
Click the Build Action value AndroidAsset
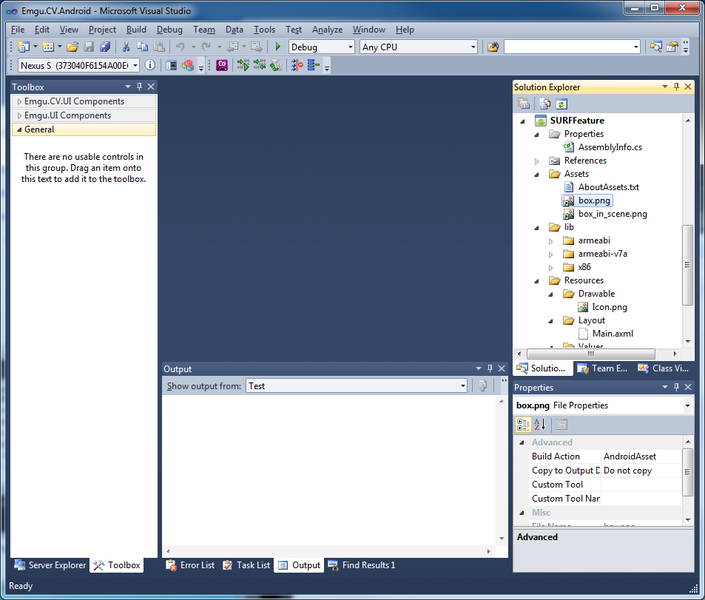point(629,457)
